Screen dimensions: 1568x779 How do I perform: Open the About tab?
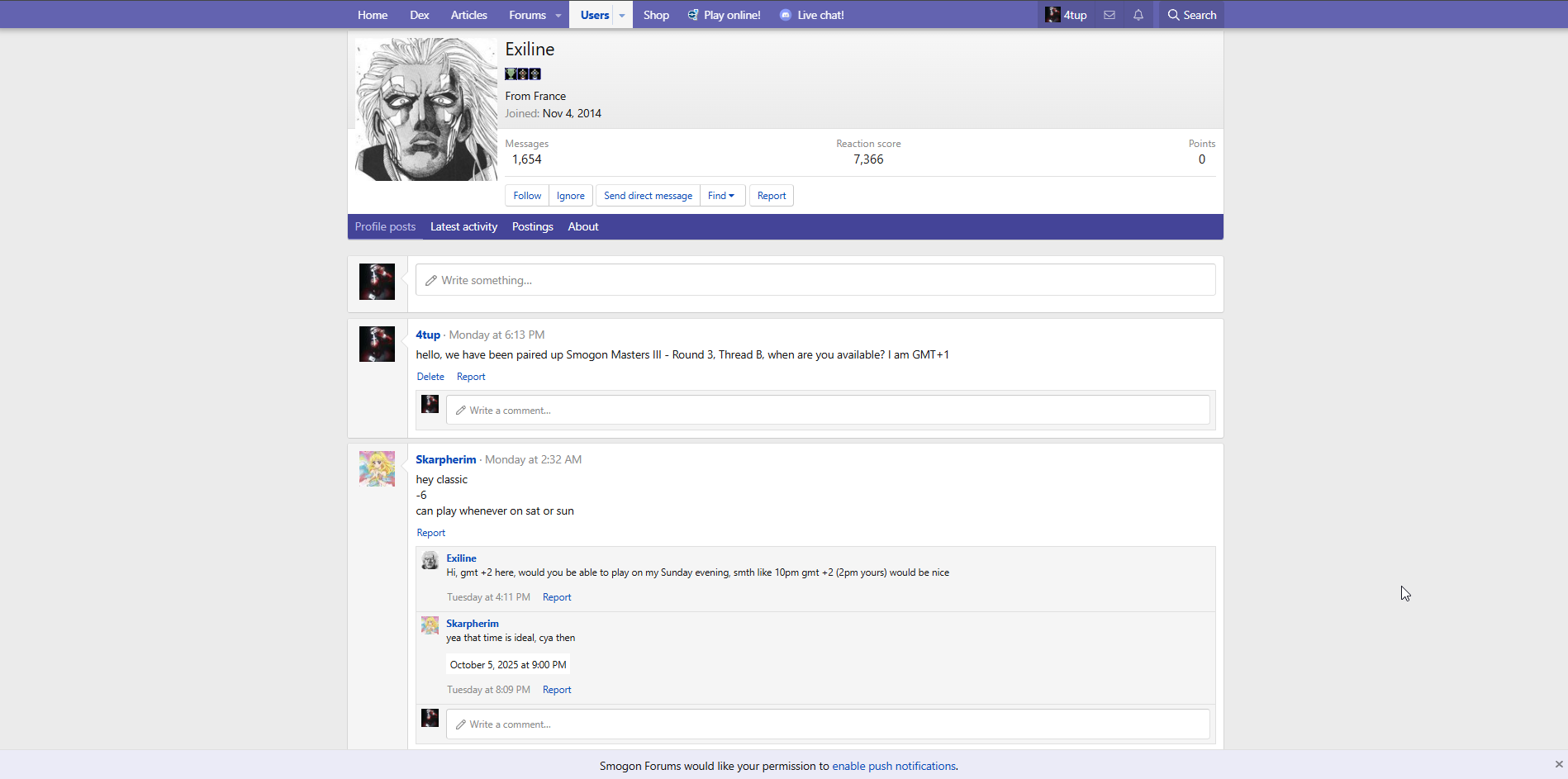pyautogui.click(x=582, y=226)
